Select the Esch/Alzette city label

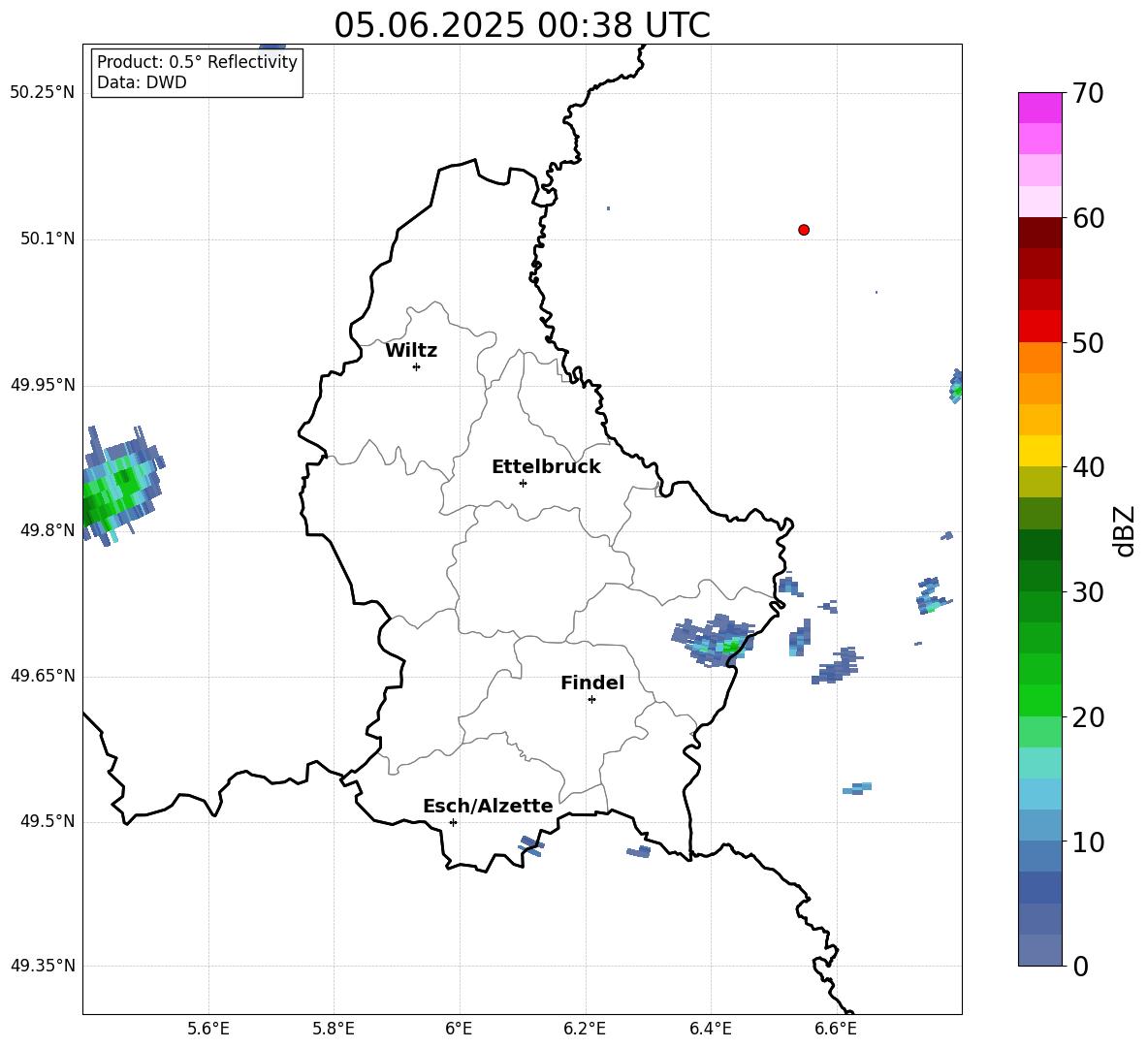point(488,807)
